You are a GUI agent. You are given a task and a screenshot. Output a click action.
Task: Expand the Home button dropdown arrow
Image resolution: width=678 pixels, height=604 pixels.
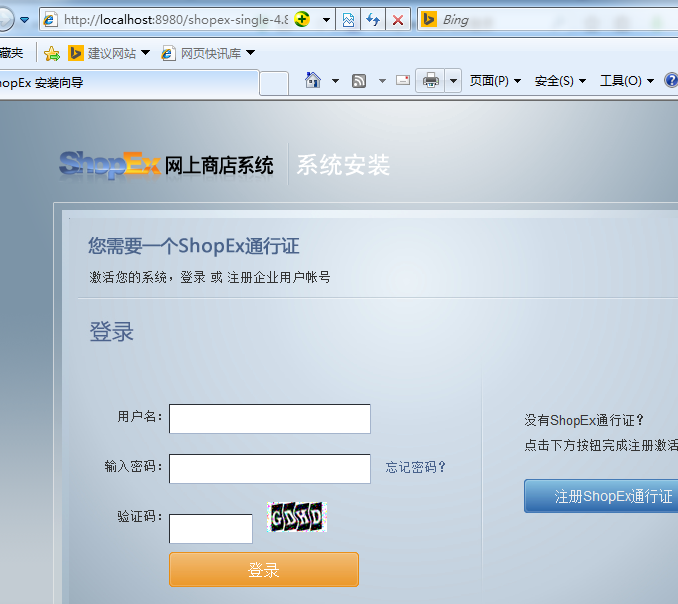click(x=336, y=81)
